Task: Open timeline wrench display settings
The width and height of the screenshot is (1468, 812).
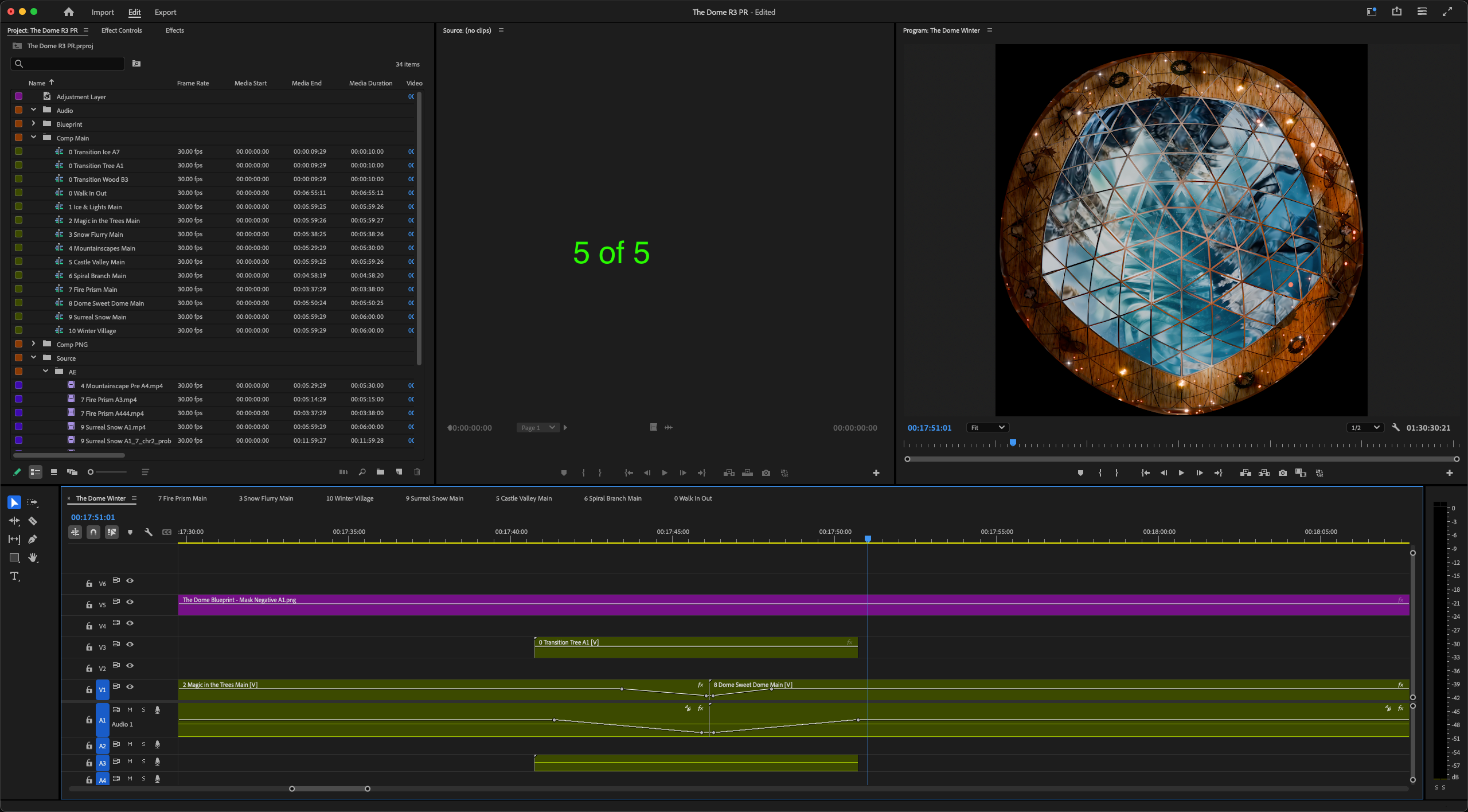Action: coord(149,532)
